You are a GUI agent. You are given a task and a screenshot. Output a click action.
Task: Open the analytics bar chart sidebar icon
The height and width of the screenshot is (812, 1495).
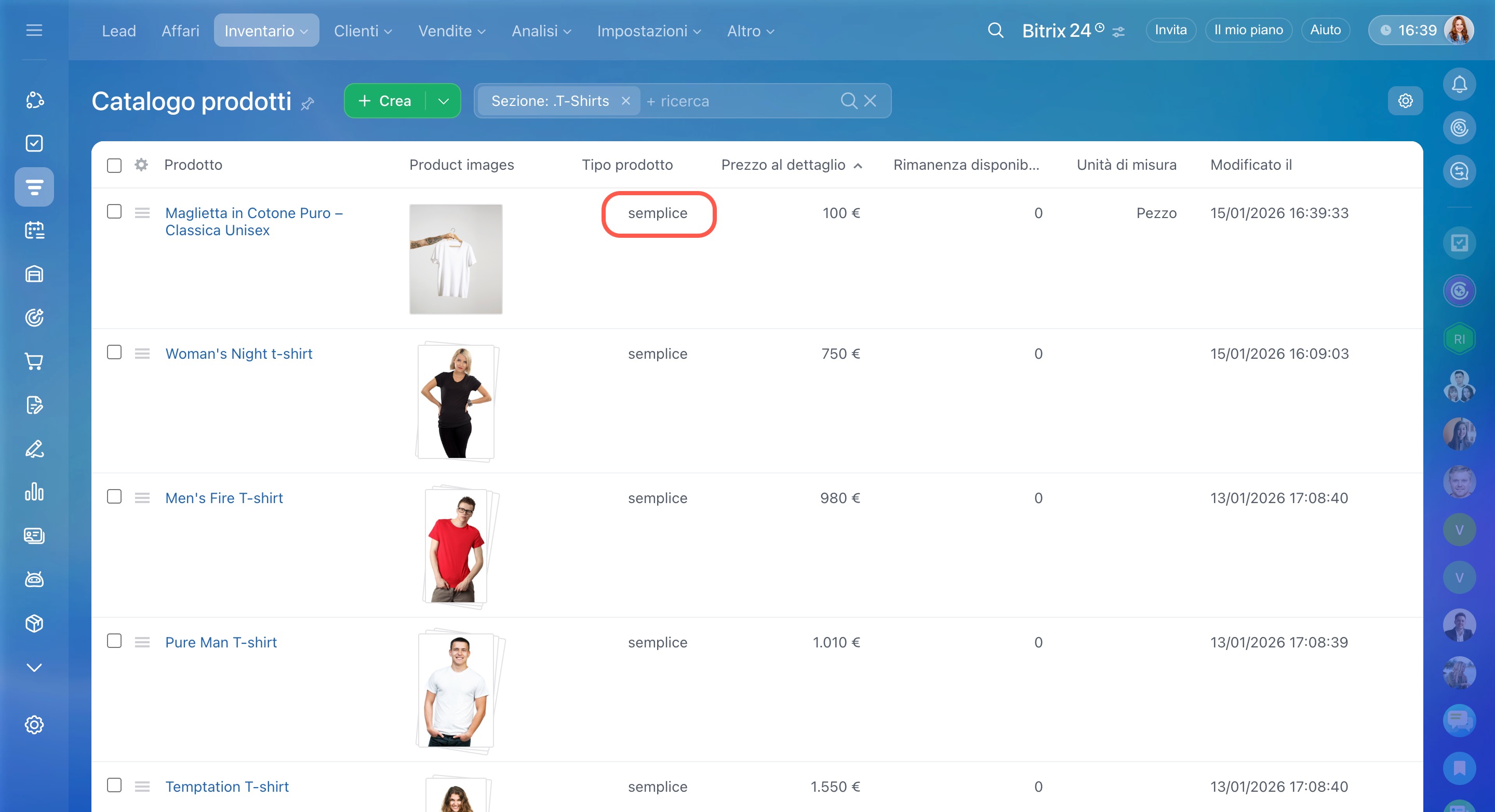34,492
